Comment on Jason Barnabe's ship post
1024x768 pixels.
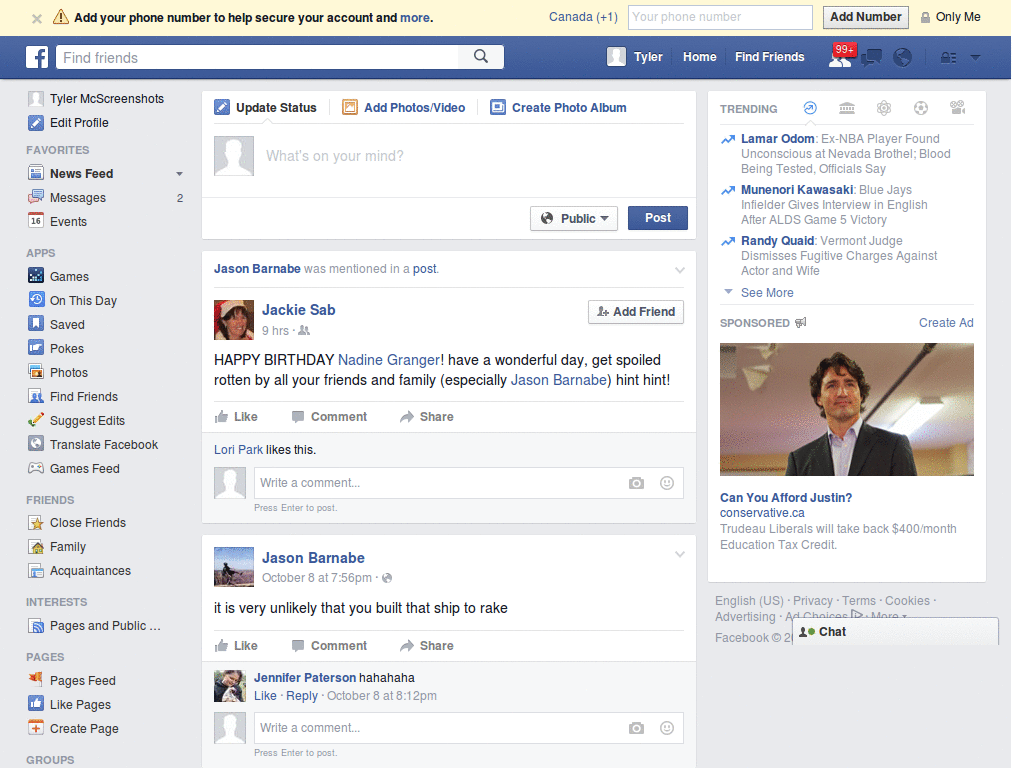(x=329, y=646)
